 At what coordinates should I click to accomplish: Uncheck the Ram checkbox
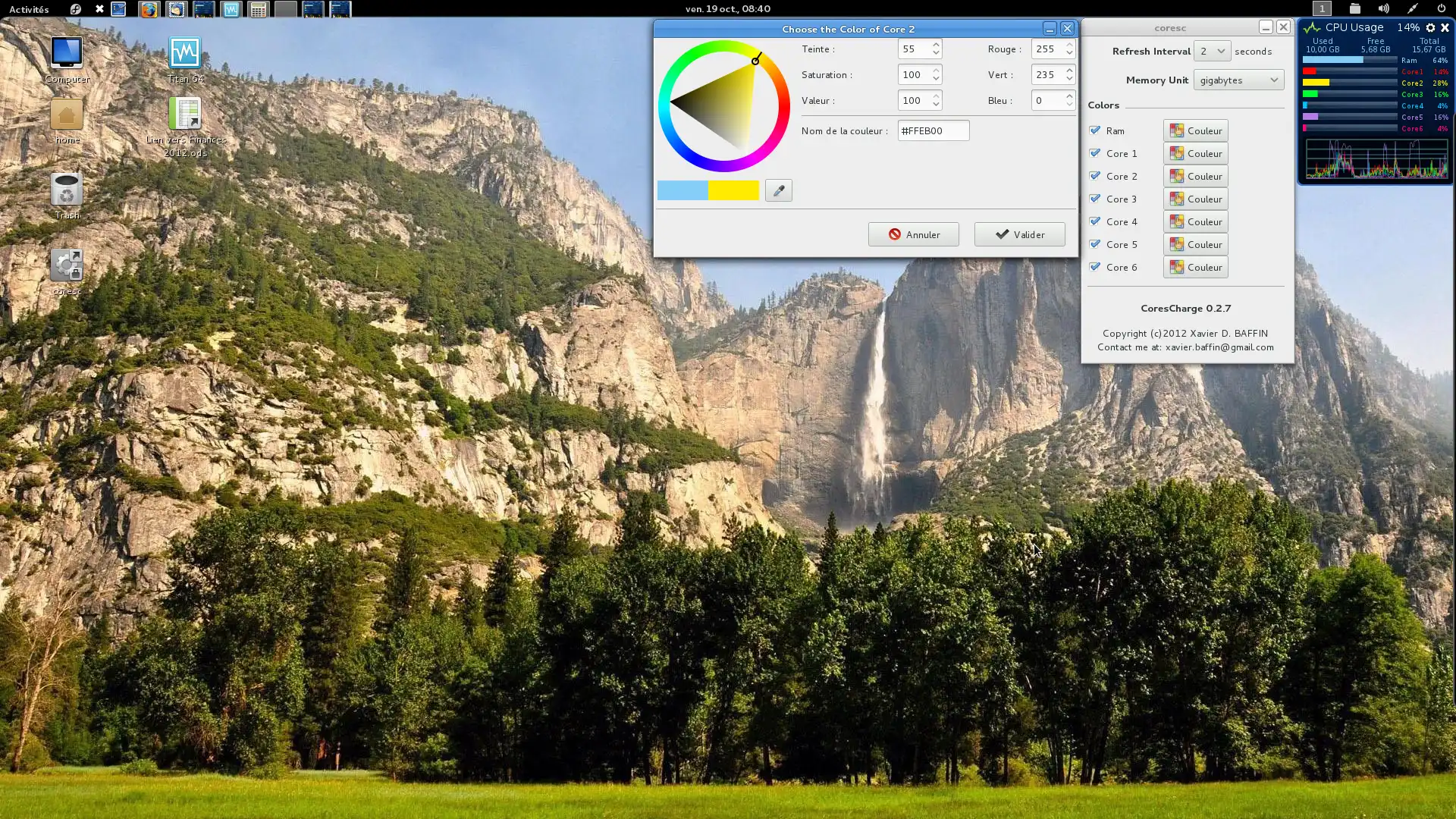1094,130
